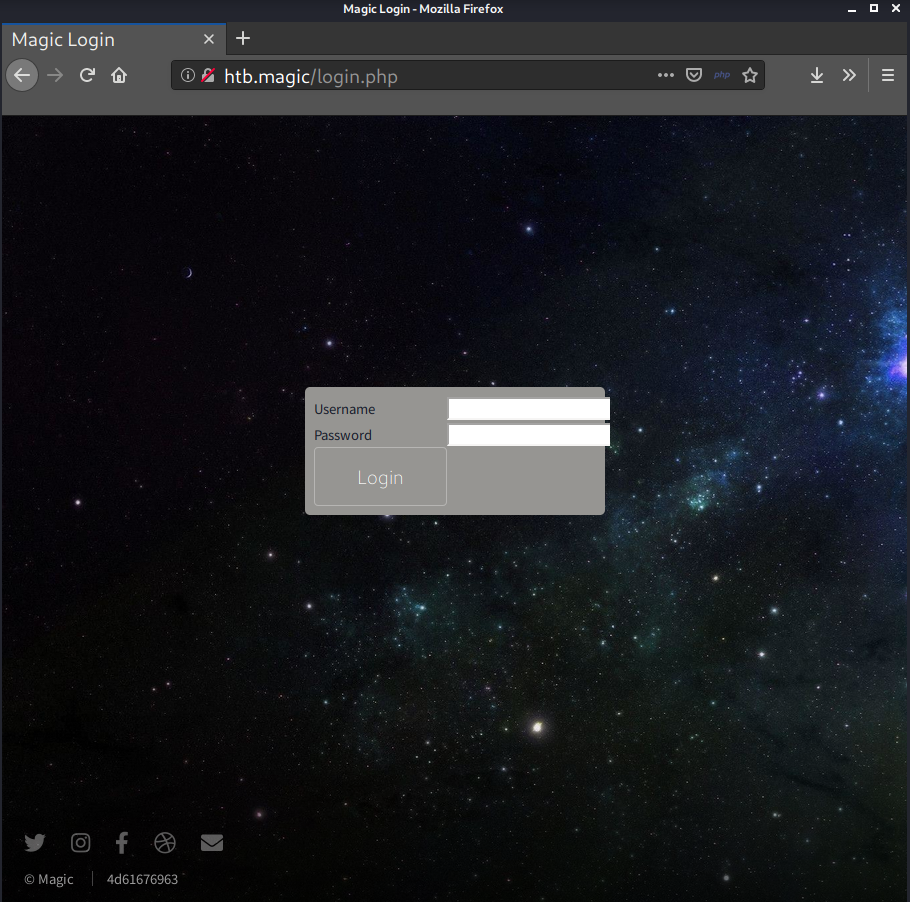910x902 pixels.
Task: Select the Magic Login tab
Action: point(114,39)
